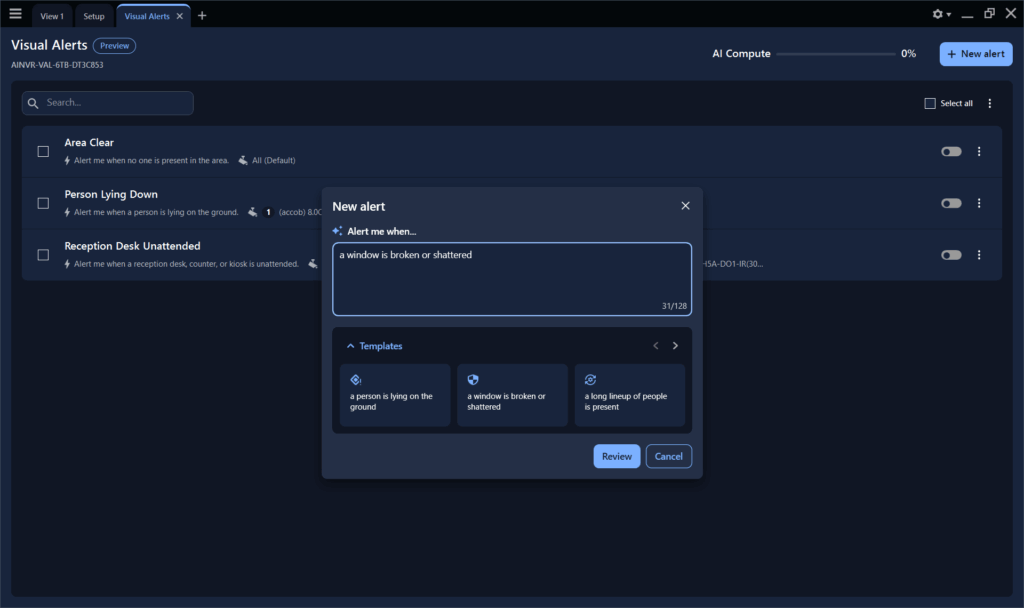Enable the Reception Desk Unattended toggle switch
The image size is (1024, 608).
(950, 255)
